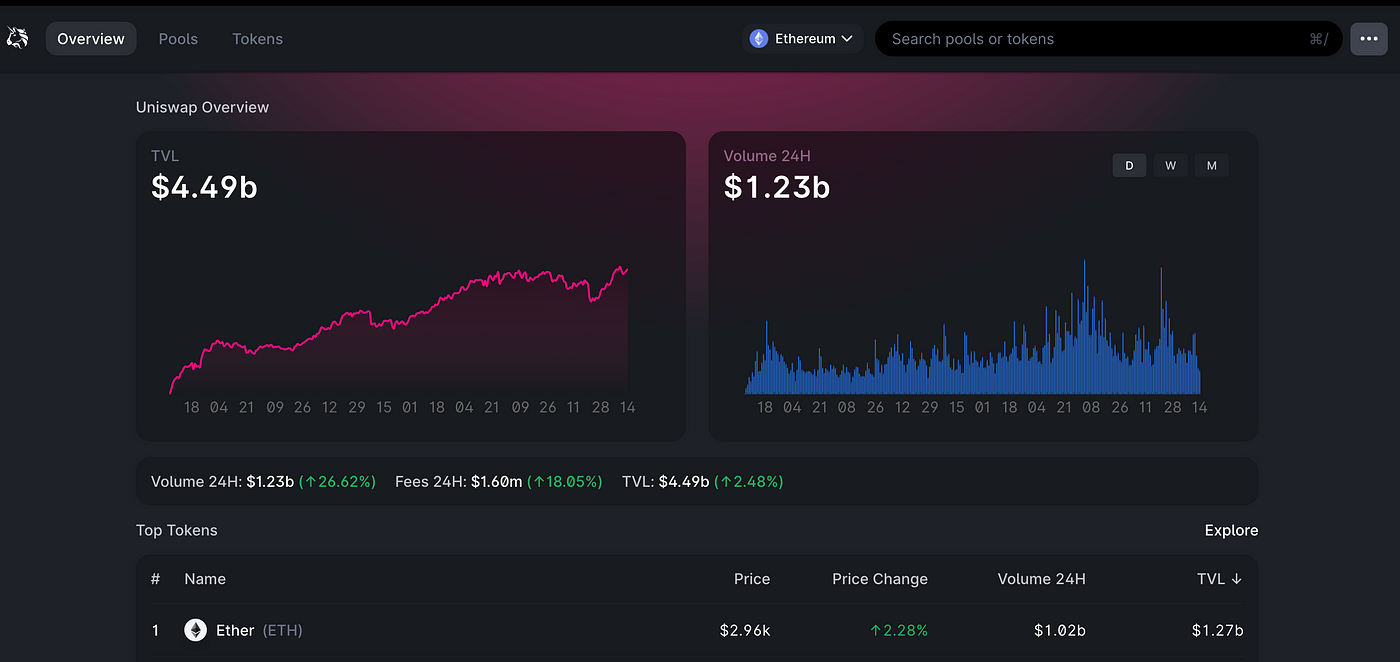Click the Top Tokens heading
Screen dimensions: 1400x662
[177, 530]
